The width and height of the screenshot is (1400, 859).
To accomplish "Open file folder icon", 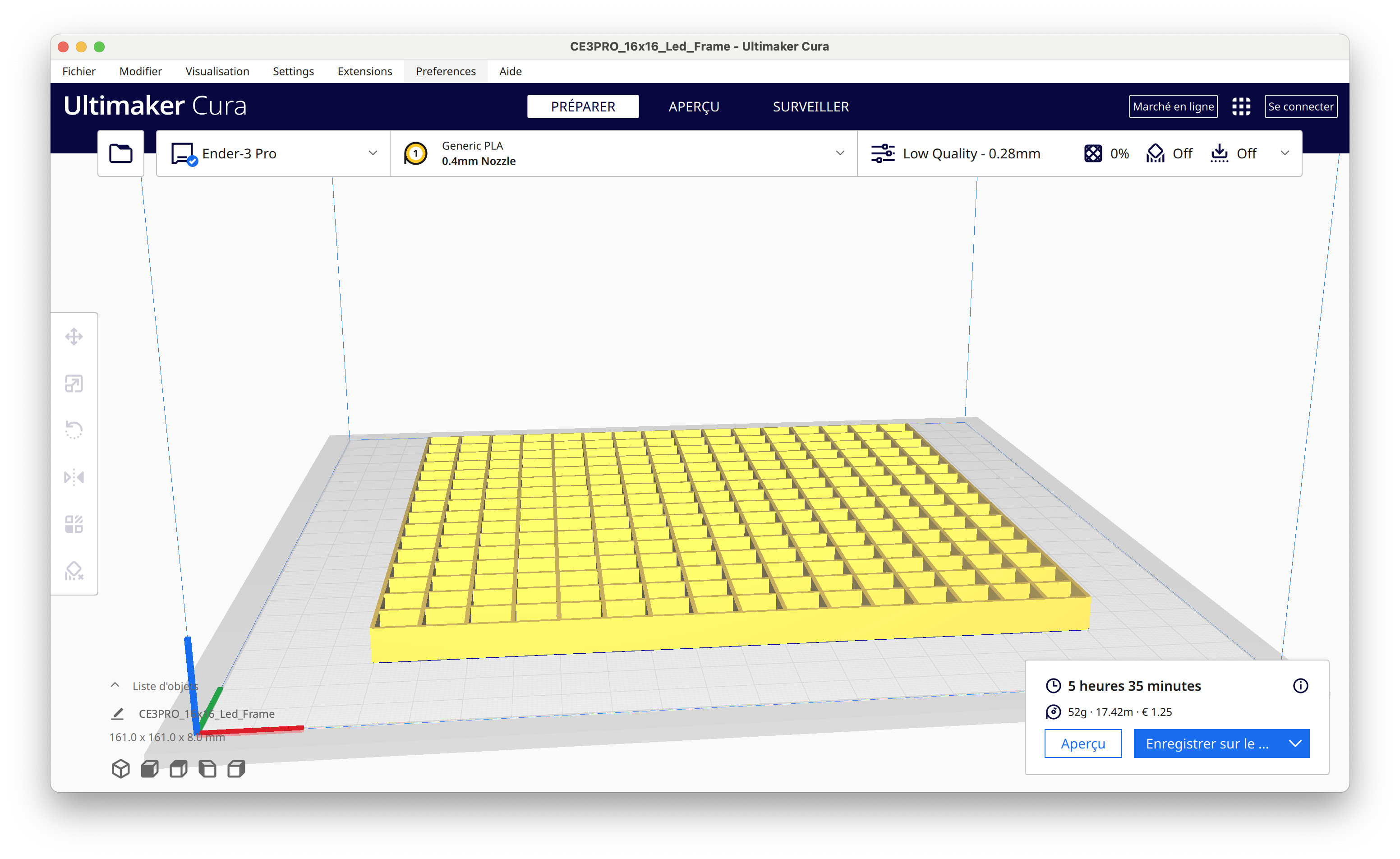I will [120, 153].
